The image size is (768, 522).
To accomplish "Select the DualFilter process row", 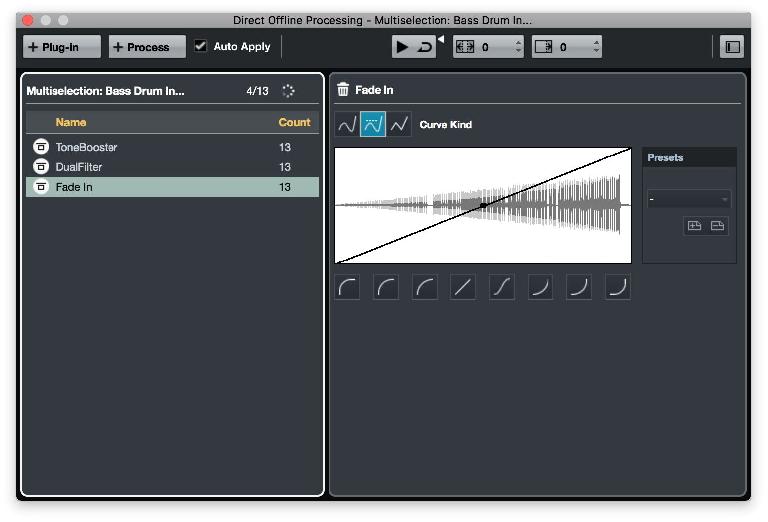I will (x=172, y=167).
